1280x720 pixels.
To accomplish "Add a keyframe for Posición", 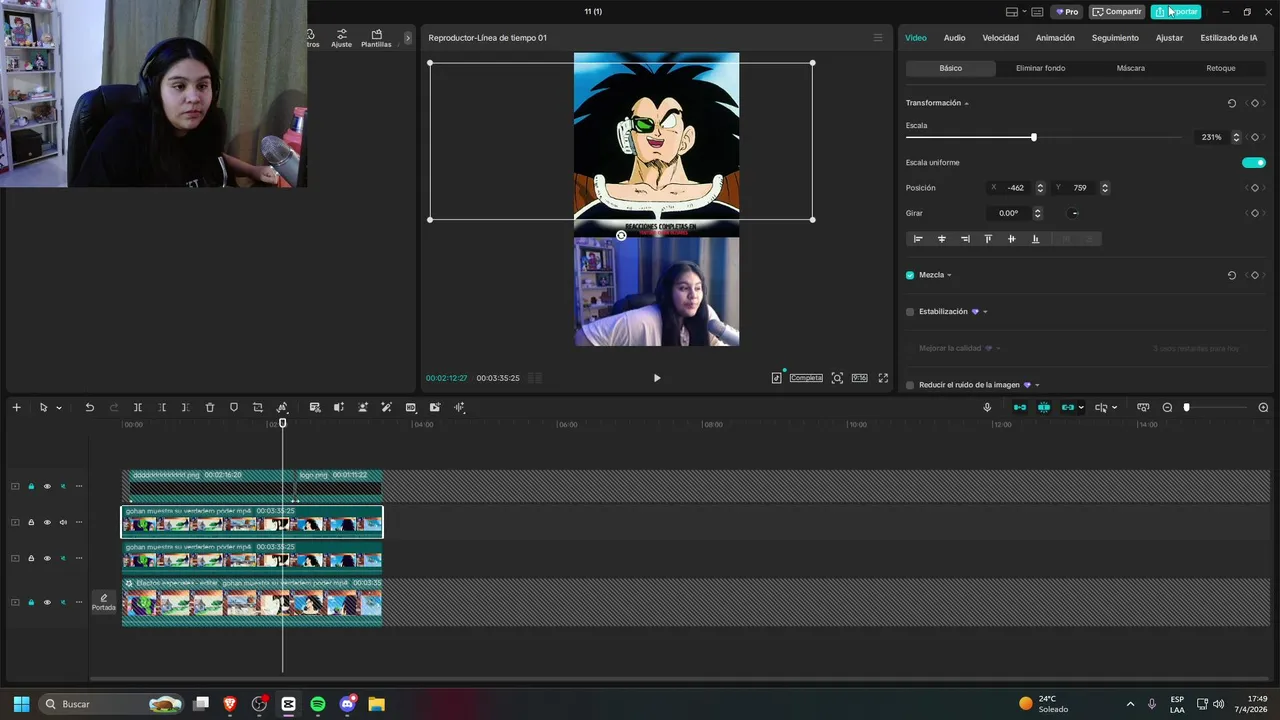I will click(x=1255, y=188).
